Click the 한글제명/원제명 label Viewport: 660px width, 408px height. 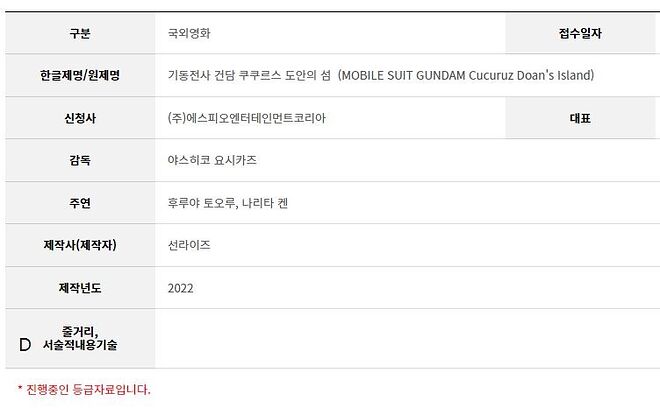pyautogui.click(x=80, y=75)
